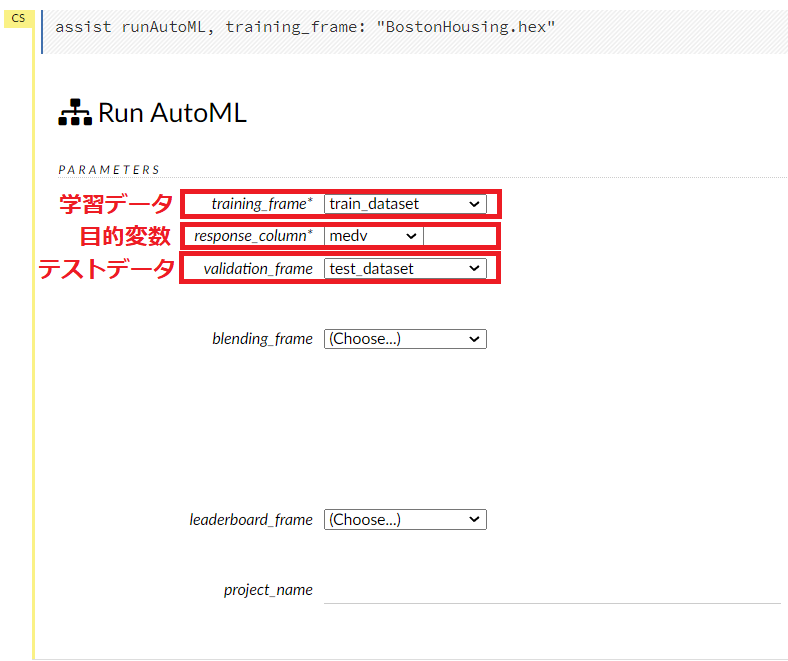The height and width of the screenshot is (661, 788).
Task: Click the red テストデータ annotation
Action: (106, 269)
